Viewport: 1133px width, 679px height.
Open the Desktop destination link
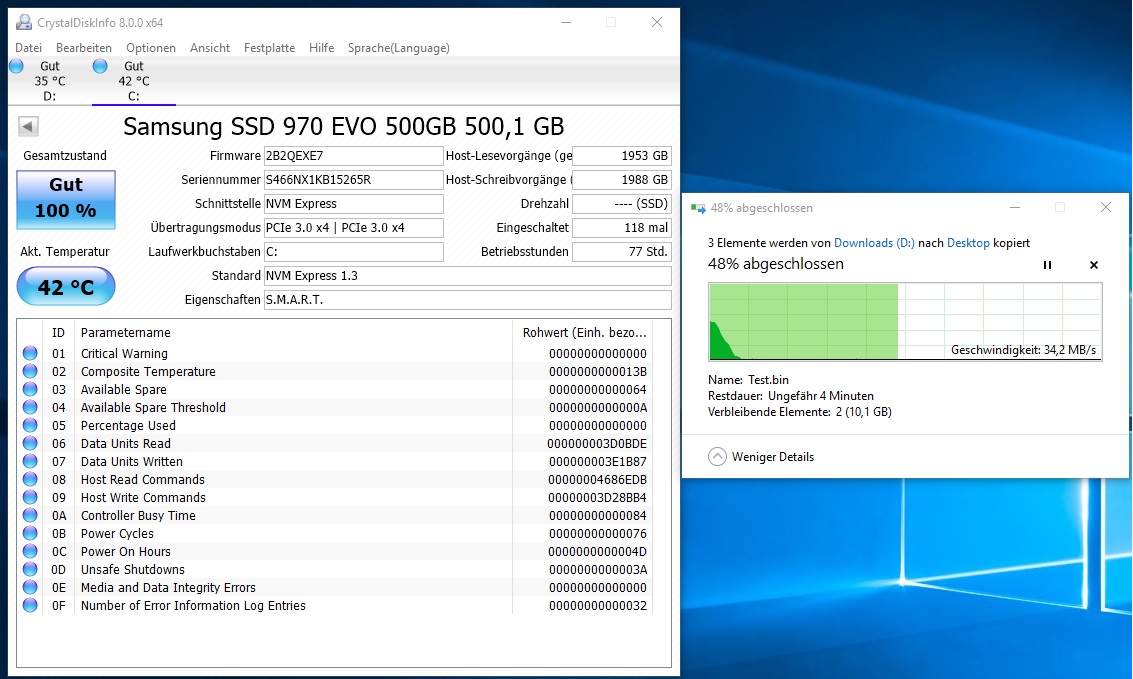(968, 243)
